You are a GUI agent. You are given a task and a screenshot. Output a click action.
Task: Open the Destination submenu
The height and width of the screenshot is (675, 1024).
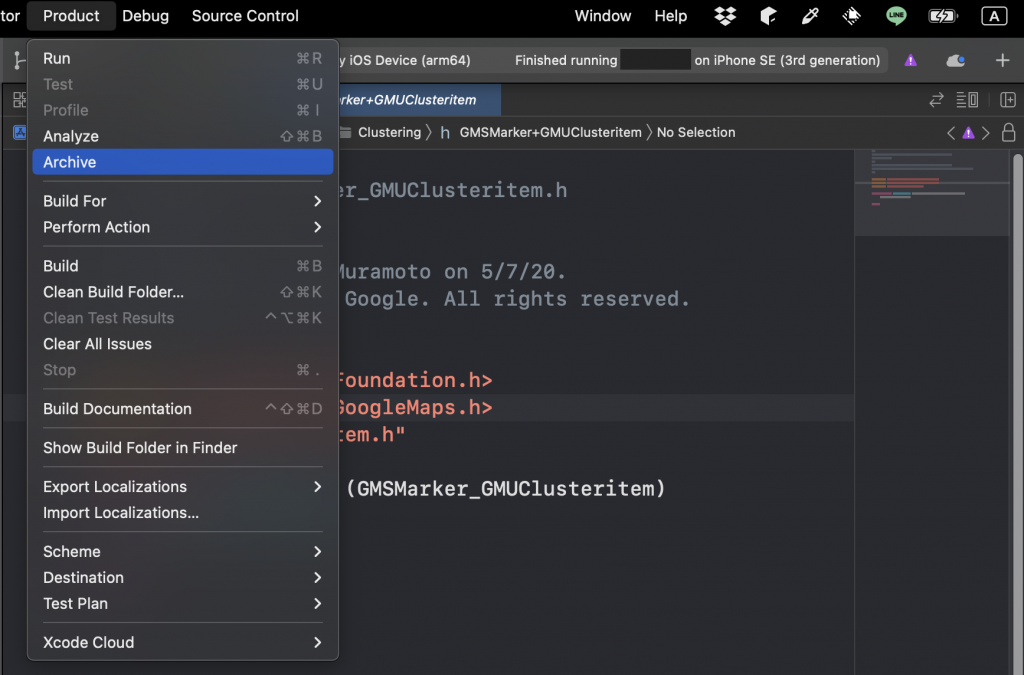[182, 578]
